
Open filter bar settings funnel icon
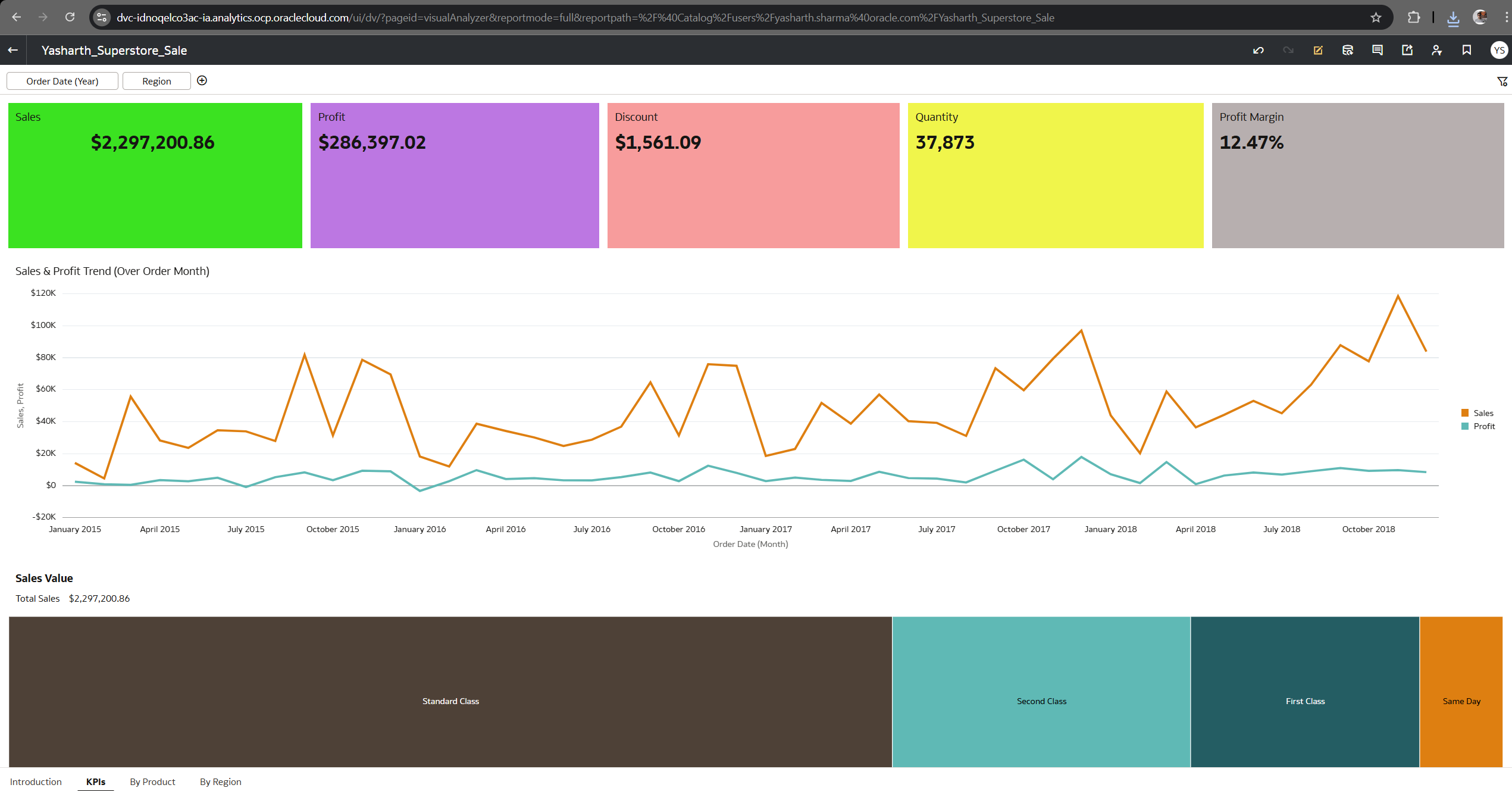pos(1502,82)
